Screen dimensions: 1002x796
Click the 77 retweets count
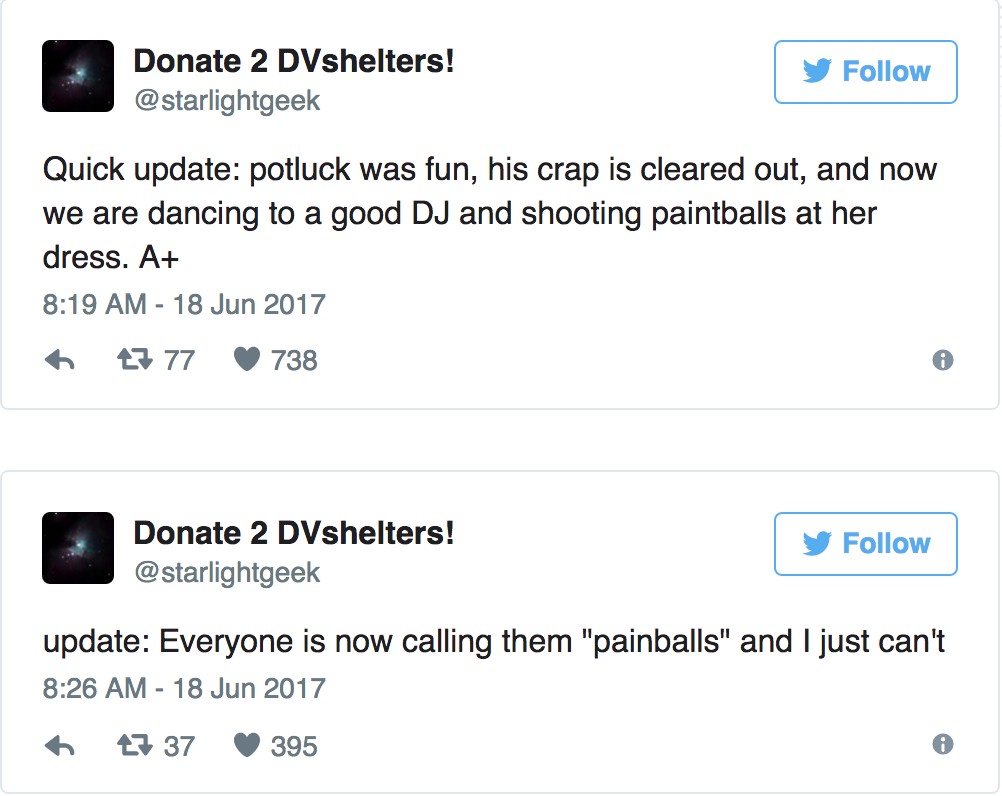point(179,360)
